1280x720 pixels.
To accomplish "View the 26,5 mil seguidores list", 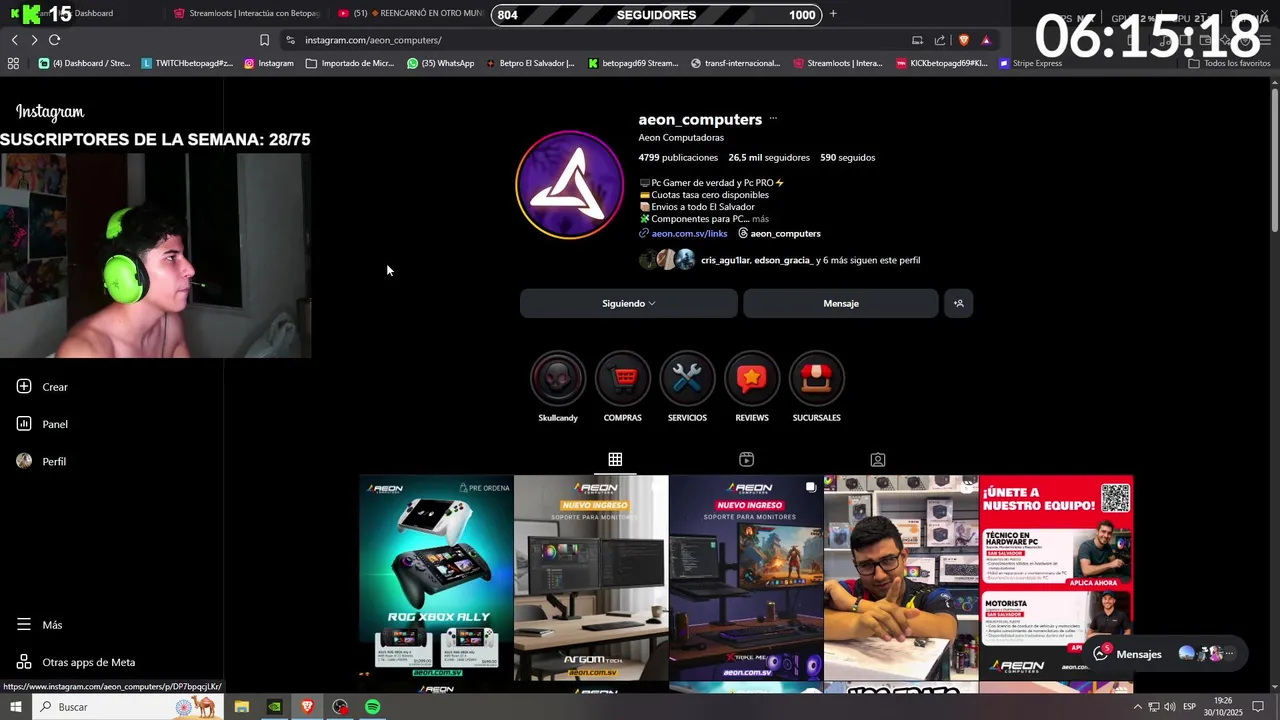I will (769, 157).
